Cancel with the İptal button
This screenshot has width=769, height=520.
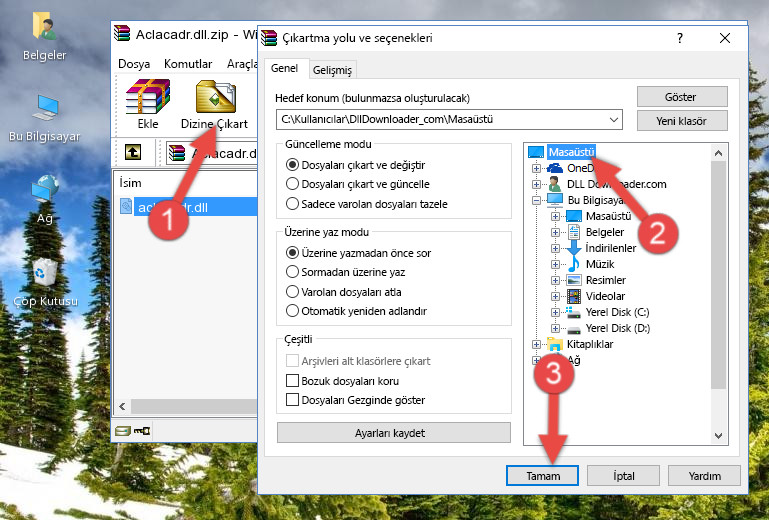pyautogui.click(x=623, y=476)
